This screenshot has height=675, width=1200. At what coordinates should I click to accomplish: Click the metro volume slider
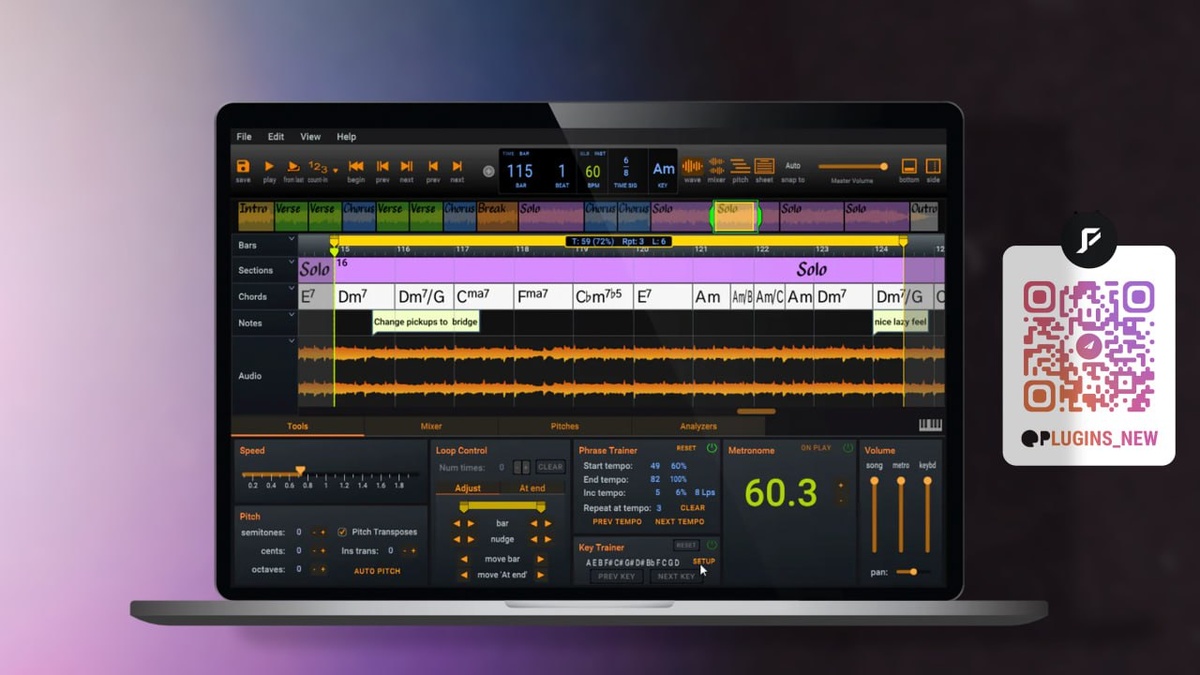901,515
